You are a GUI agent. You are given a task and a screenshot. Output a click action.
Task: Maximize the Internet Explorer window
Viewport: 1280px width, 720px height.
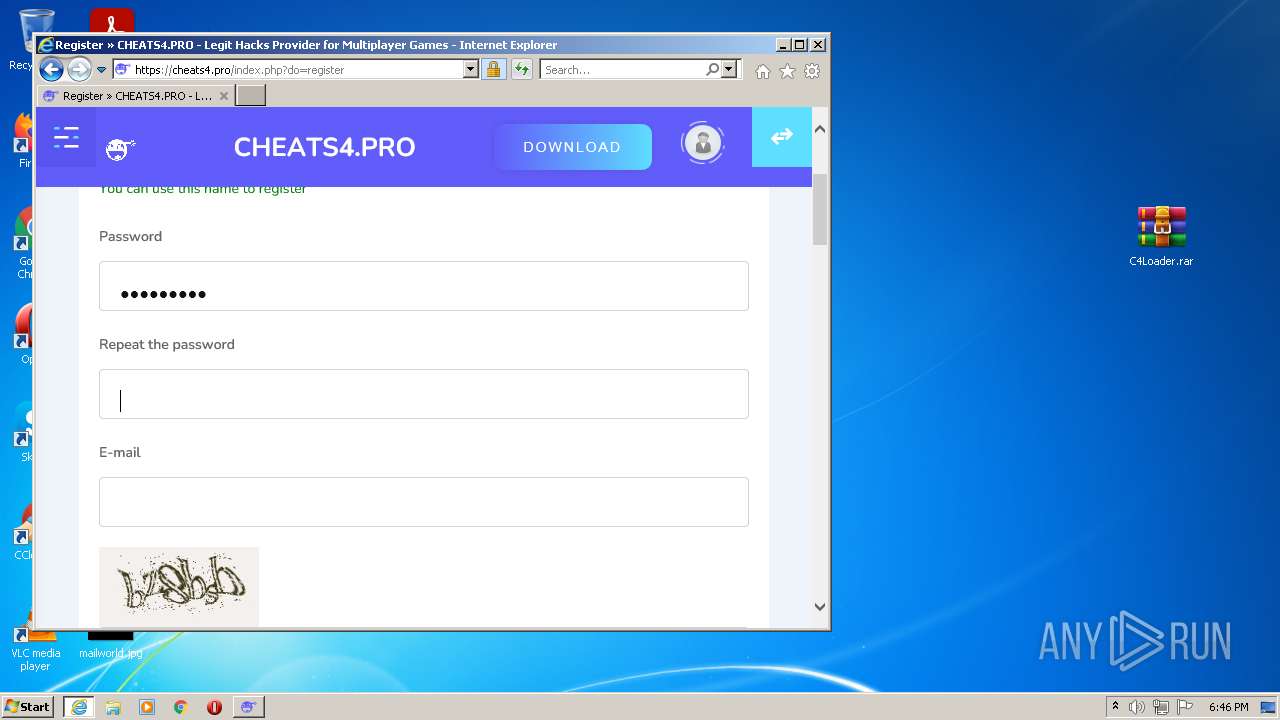[800, 45]
